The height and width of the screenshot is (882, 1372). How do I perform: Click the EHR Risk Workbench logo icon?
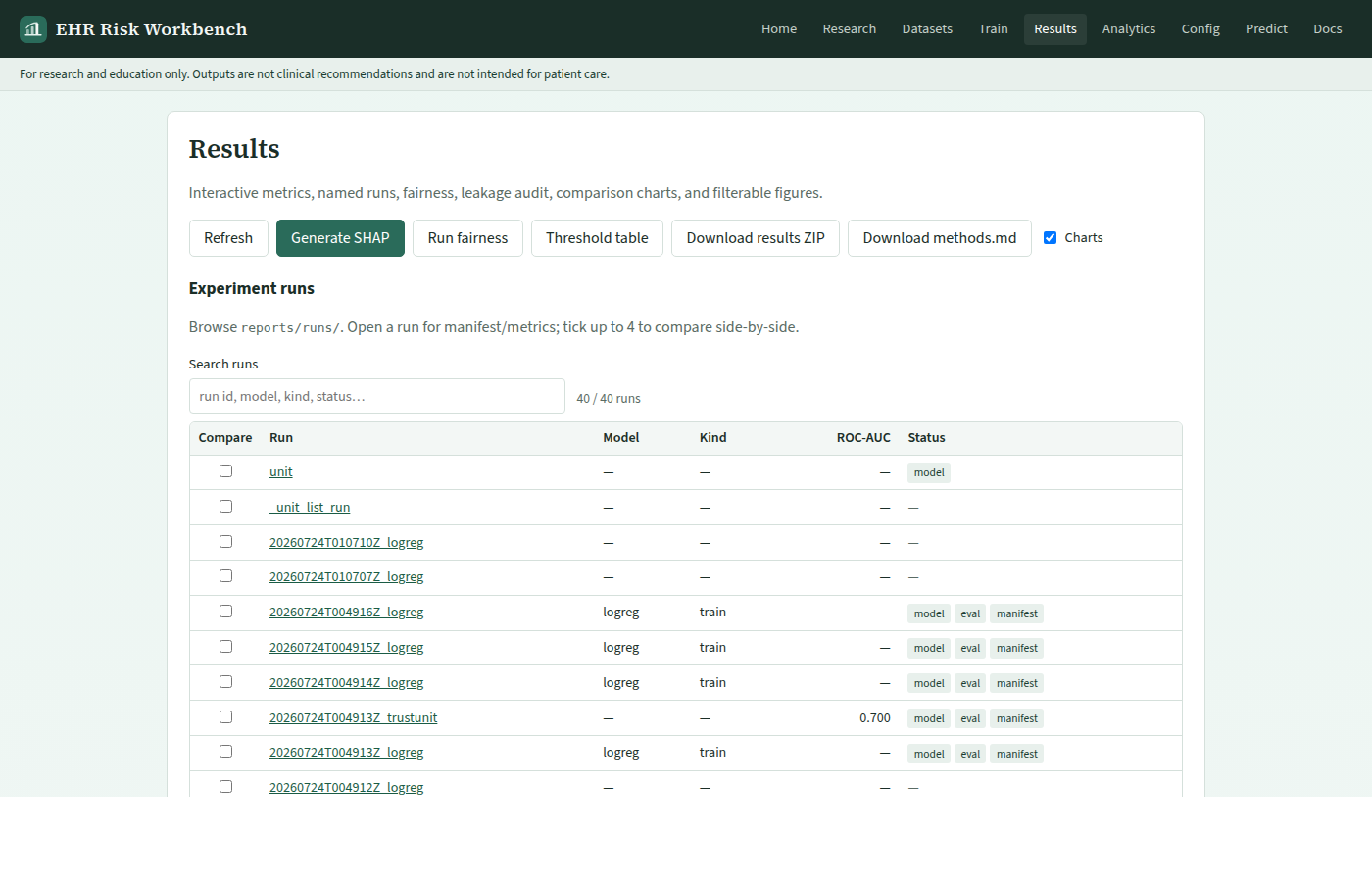coord(33,29)
